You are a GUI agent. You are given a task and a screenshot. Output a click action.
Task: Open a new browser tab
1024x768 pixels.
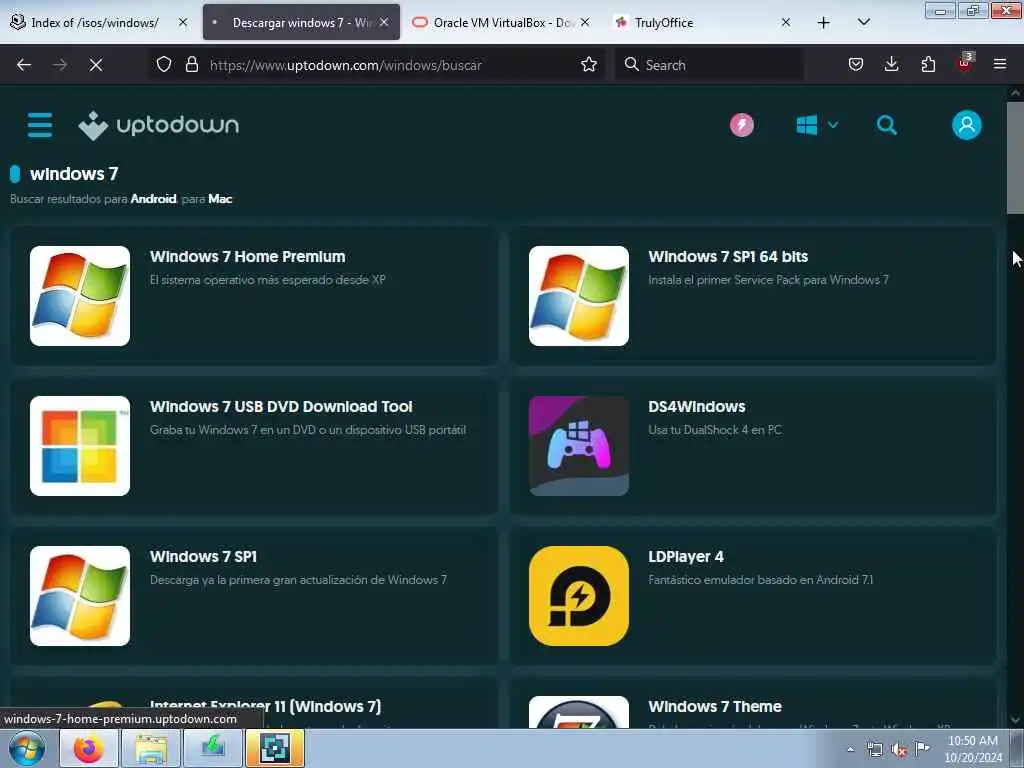coord(824,23)
